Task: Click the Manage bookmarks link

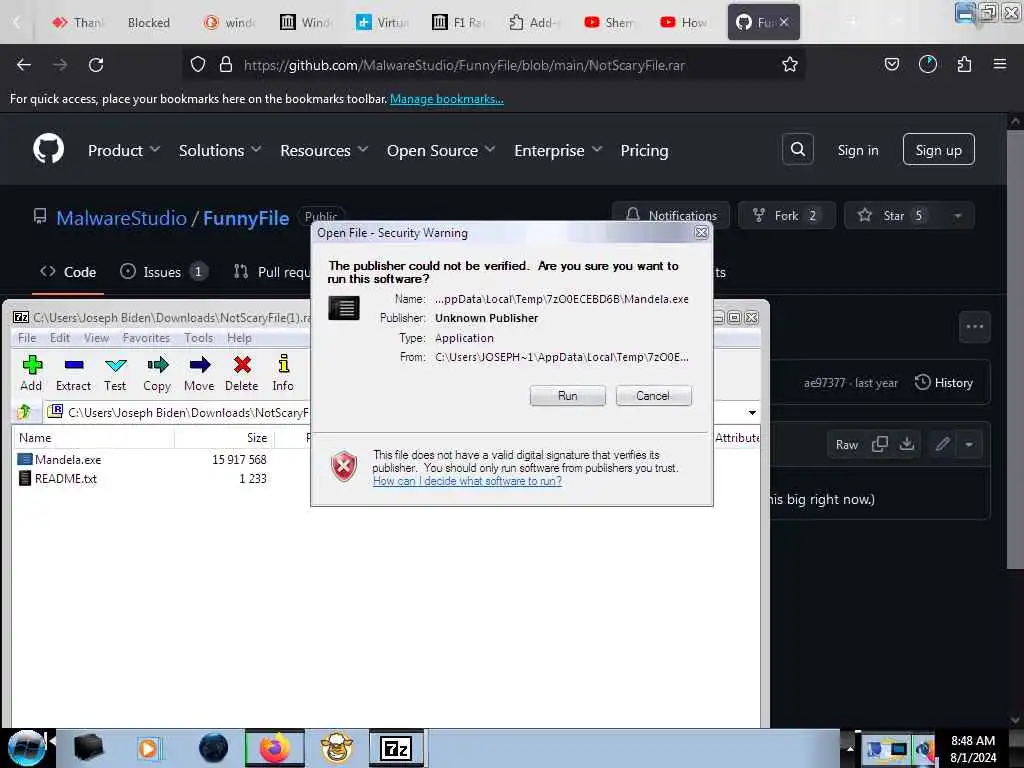Action: (447, 99)
